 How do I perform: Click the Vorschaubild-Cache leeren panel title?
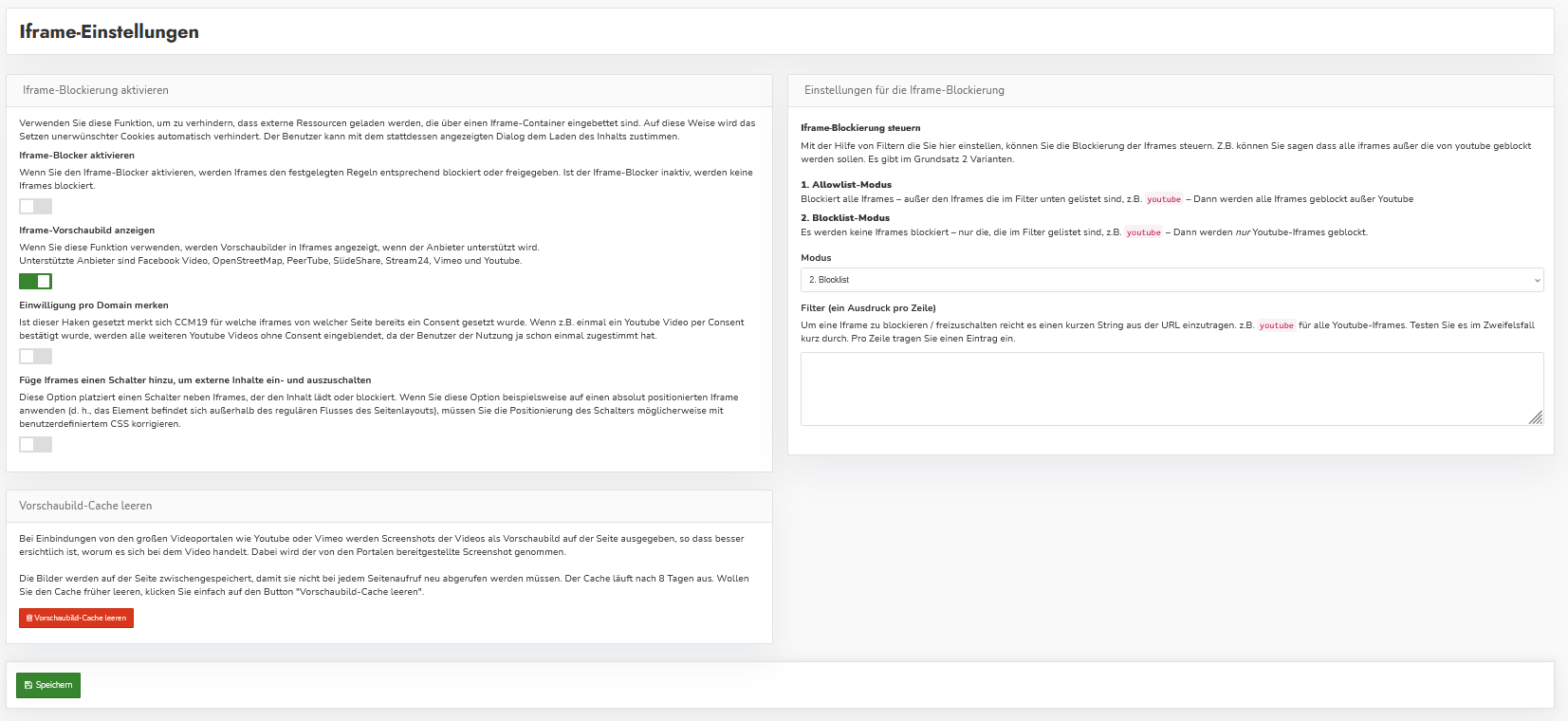pyautogui.click(x=85, y=506)
